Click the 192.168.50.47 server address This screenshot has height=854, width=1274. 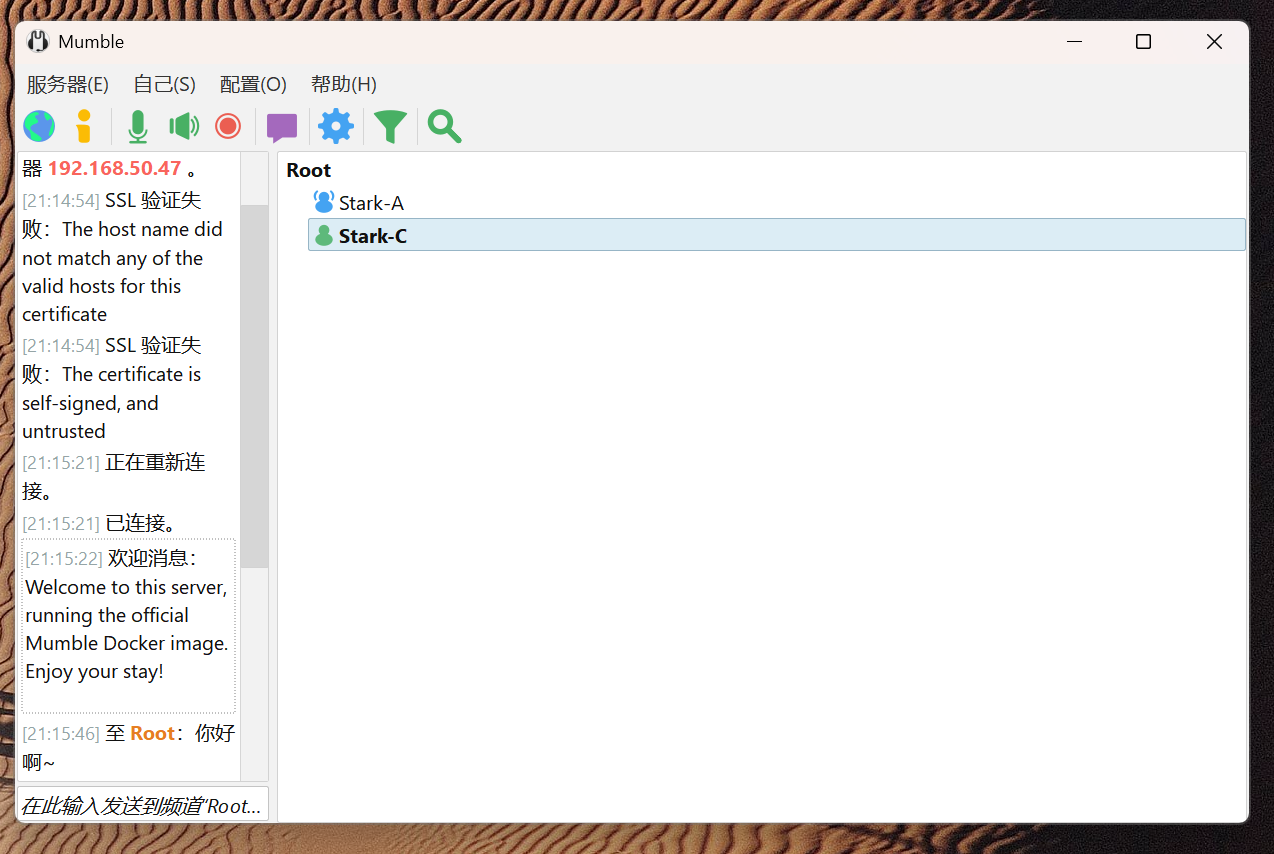(115, 168)
